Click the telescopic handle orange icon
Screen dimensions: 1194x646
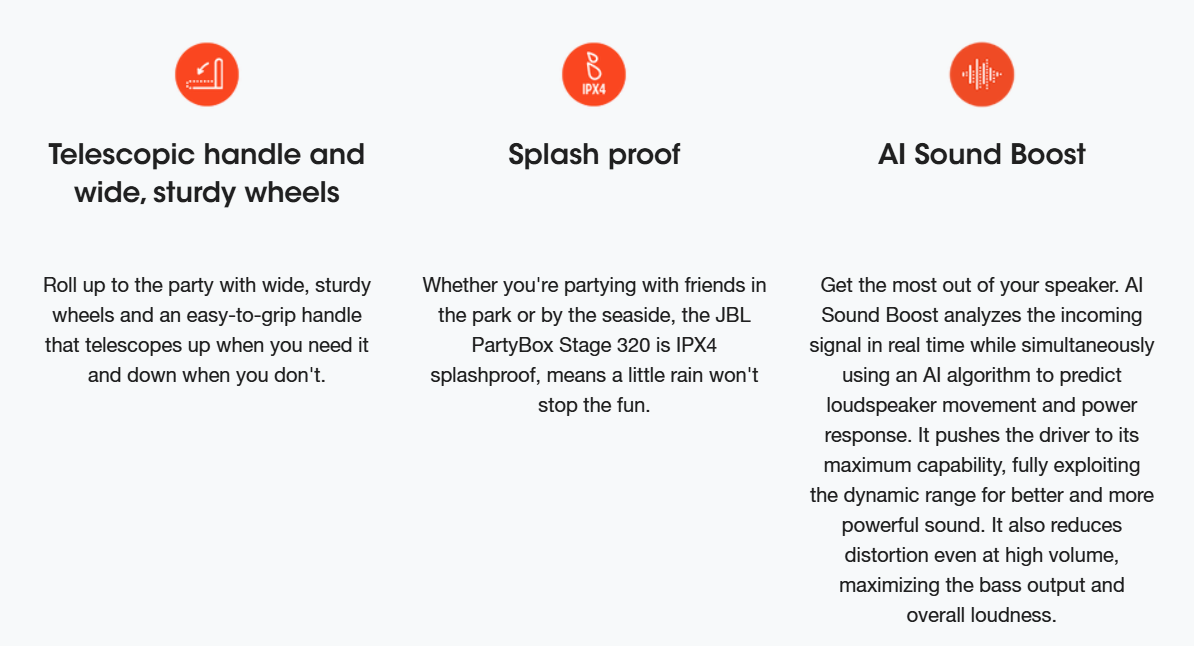tap(207, 75)
